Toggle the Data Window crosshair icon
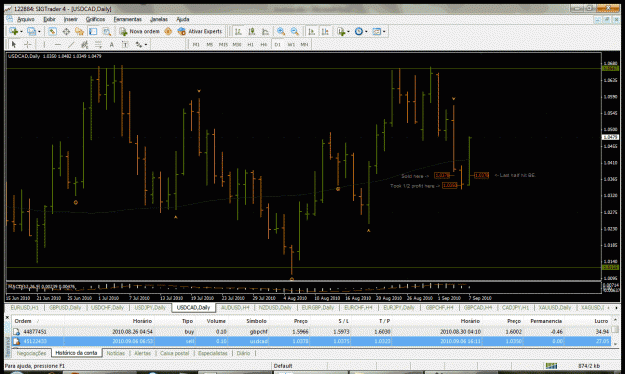Screen dimensions: 625x374 [x=66, y=31]
